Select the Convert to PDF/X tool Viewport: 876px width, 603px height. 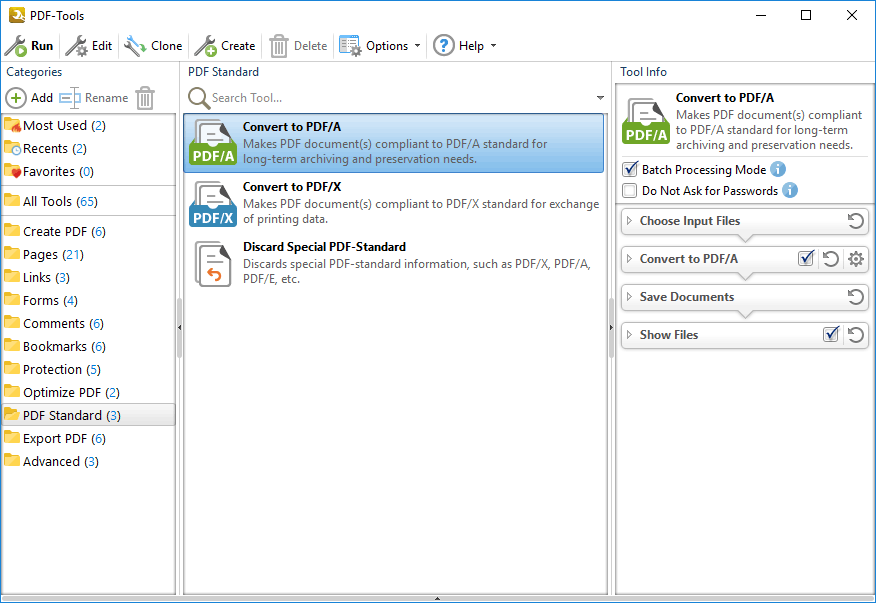[394, 203]
